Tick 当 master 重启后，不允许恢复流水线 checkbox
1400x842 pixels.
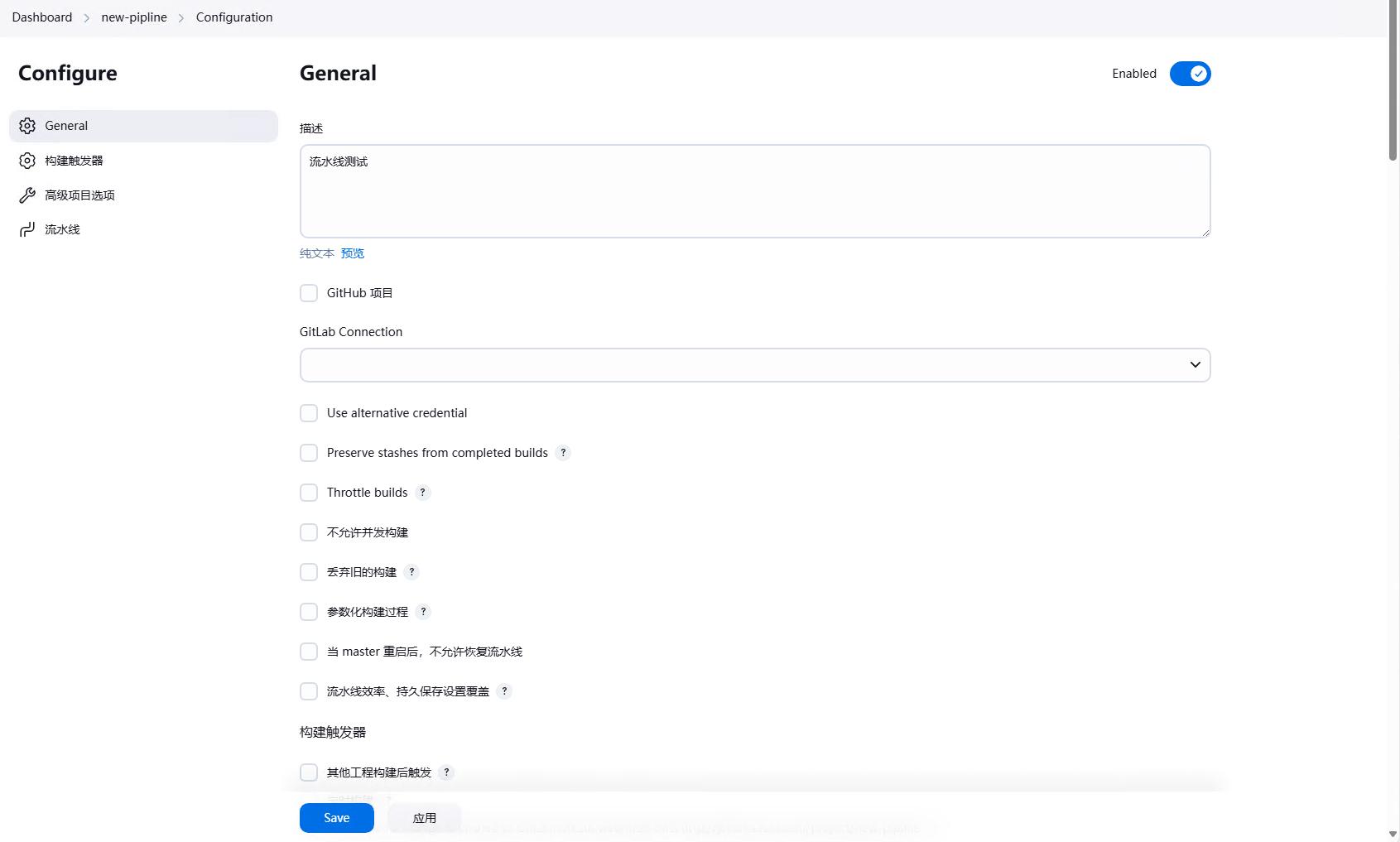click(309, 652)
